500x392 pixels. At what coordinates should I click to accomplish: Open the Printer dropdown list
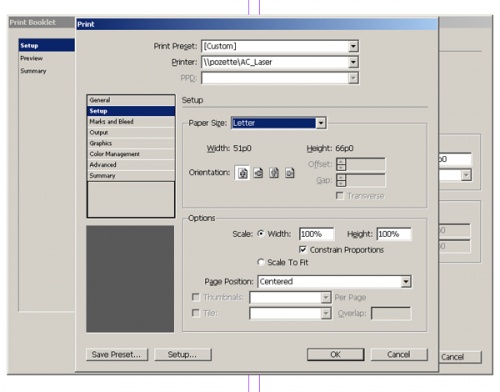coord(353,62)
